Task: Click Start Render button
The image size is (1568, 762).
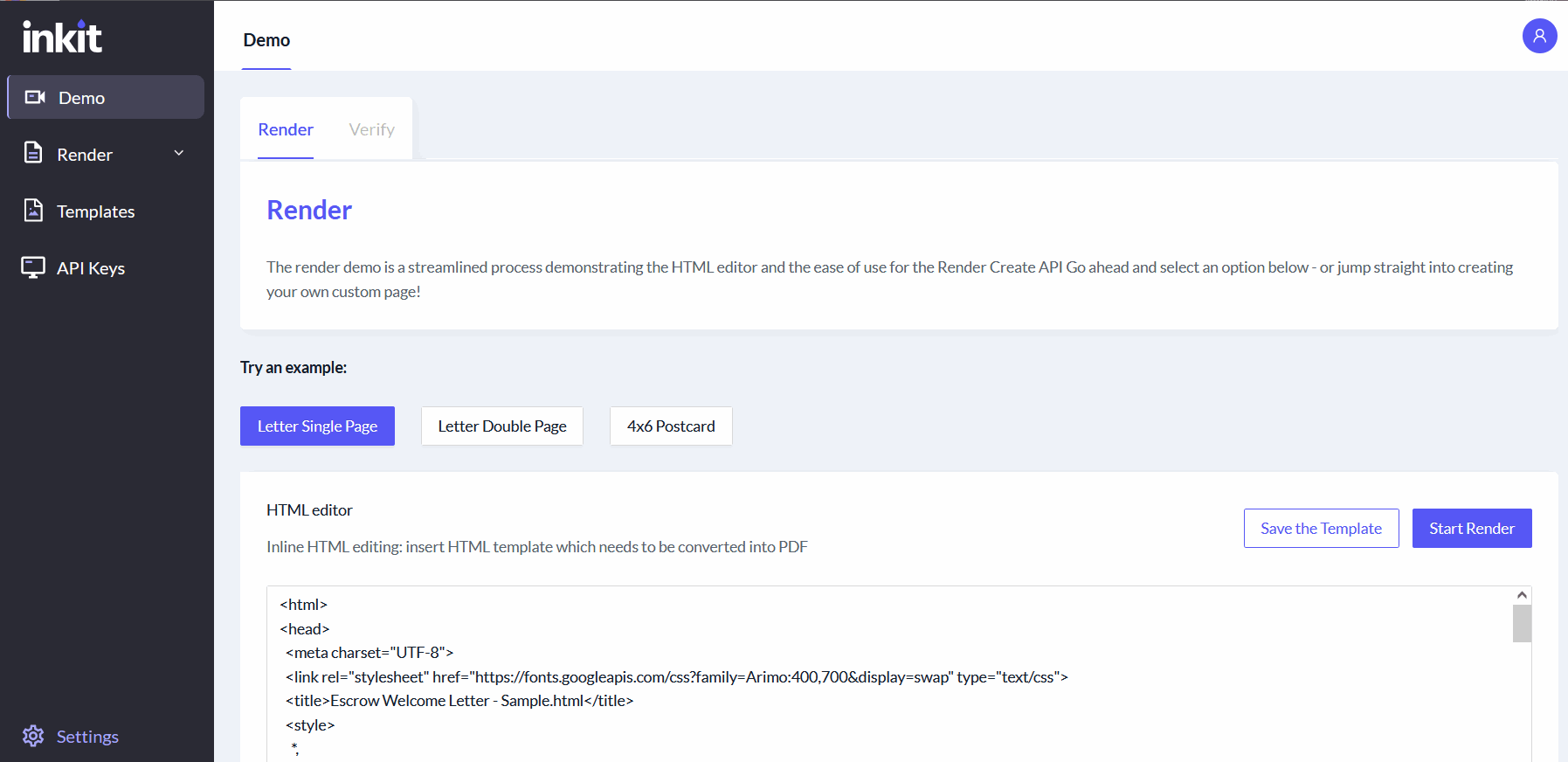Action: (1472, 528)
